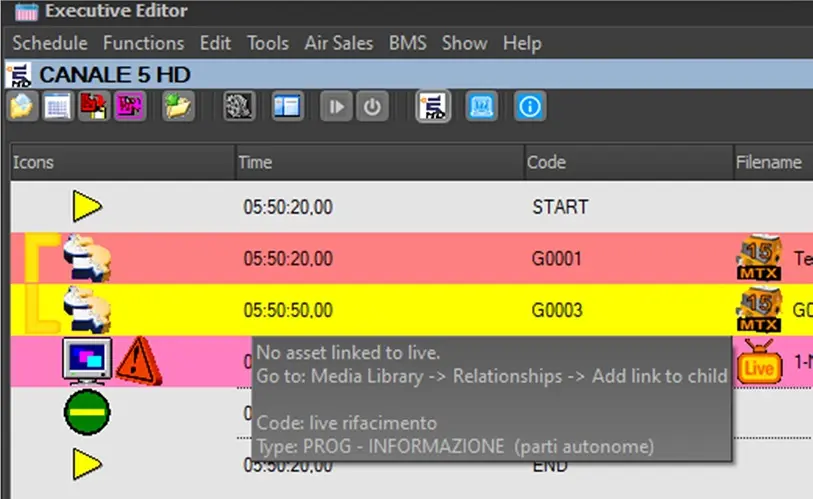The width and height of the screenshot is (813, 499).
Task: Click the green circle minus icon
Action: click(87, 411)
